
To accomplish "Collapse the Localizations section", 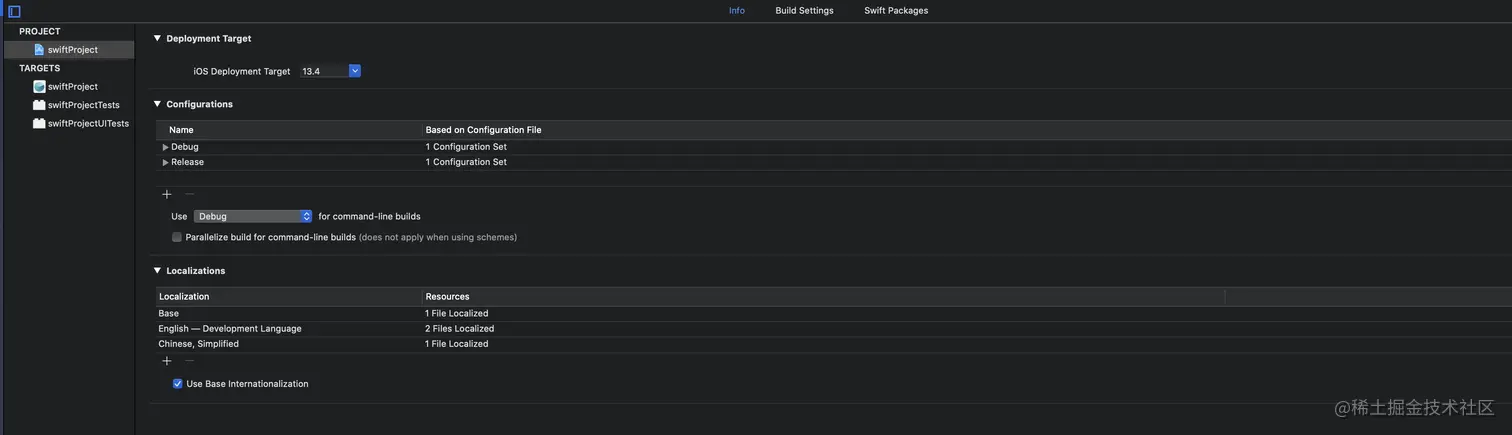I will tap(157, 271).
